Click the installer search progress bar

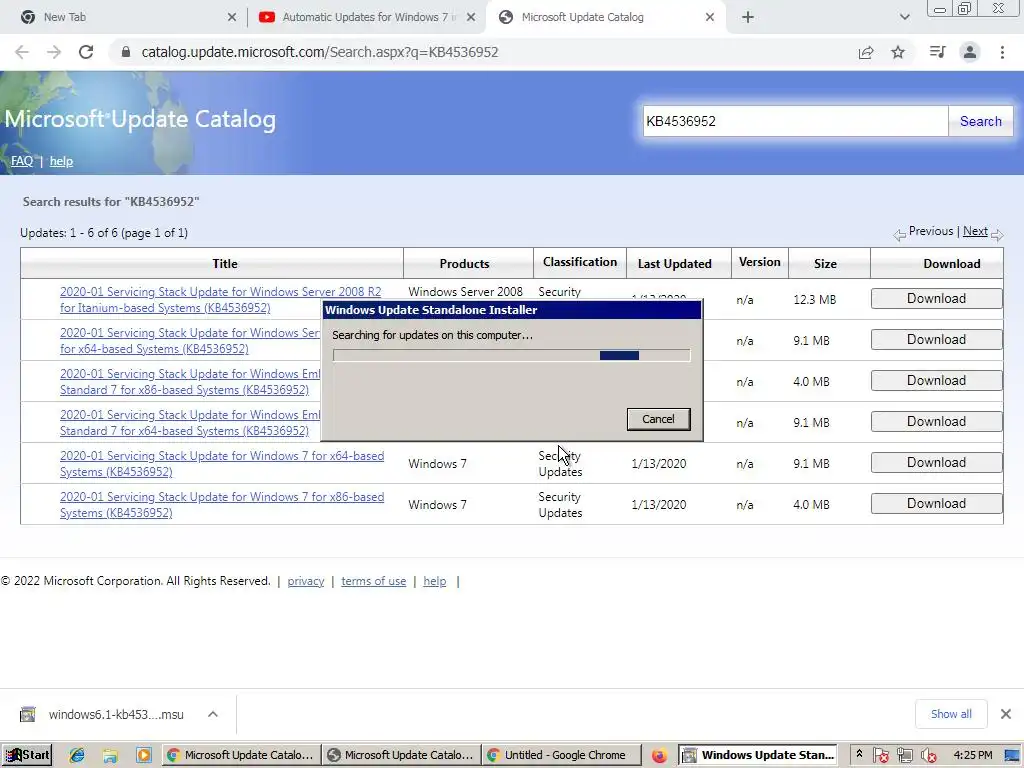pos(511,355)
